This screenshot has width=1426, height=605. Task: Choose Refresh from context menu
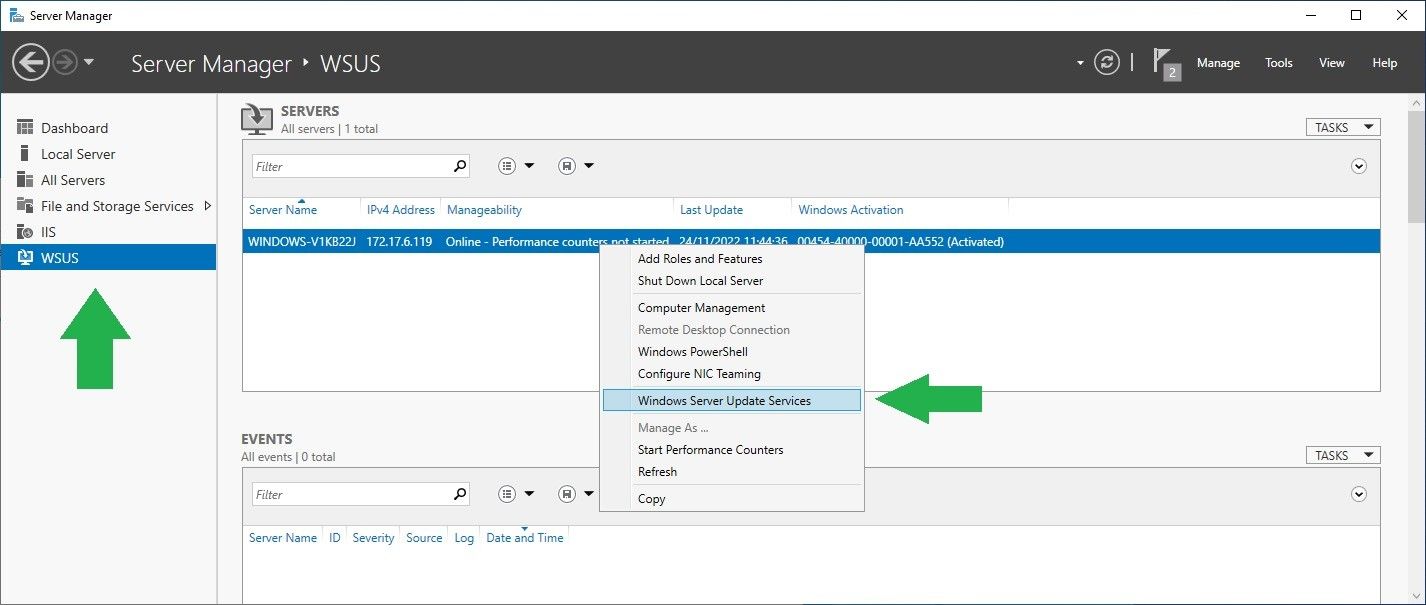point(732,472)
